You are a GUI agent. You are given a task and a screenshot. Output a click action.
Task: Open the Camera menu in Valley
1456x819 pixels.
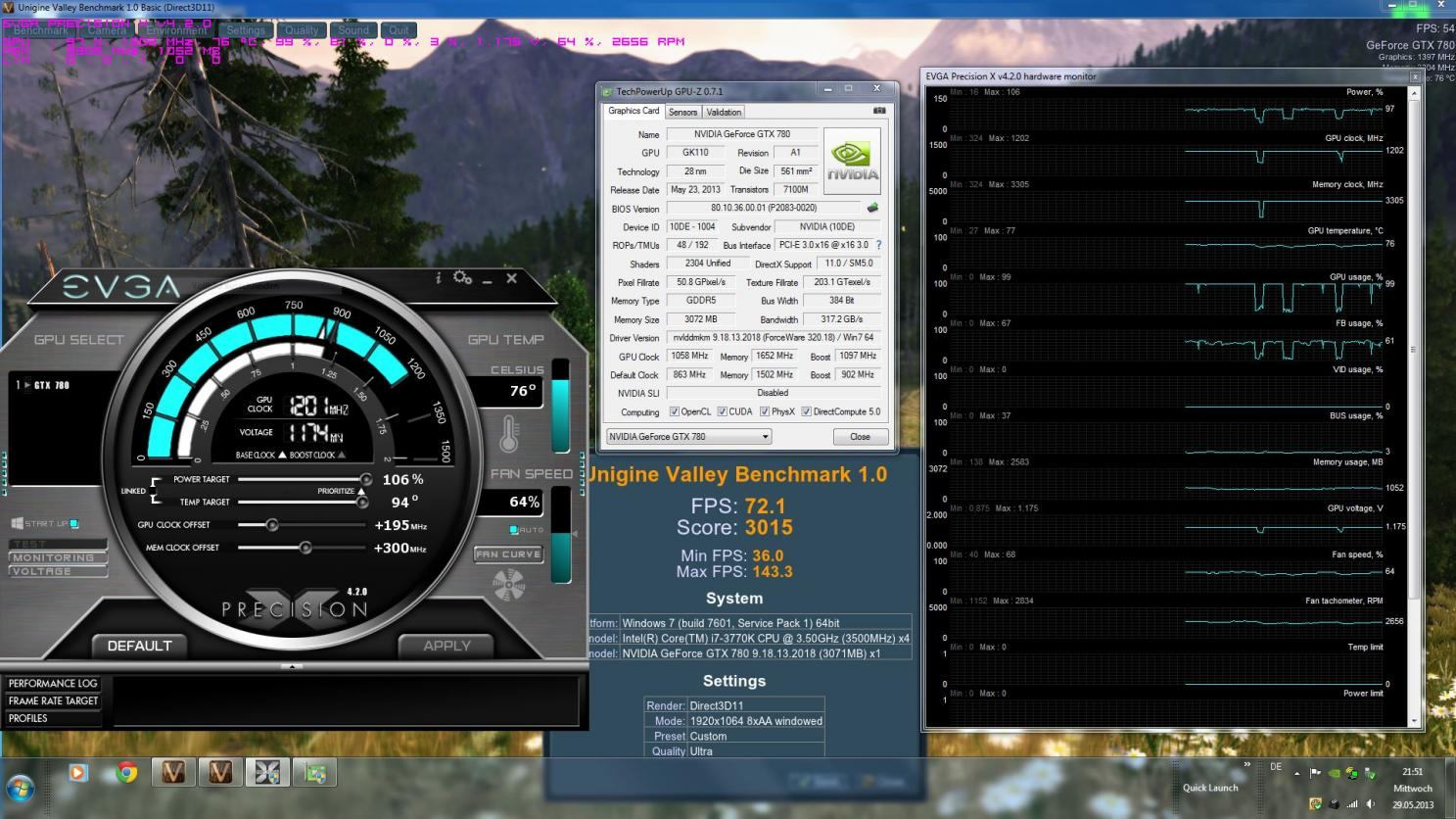click(107, 30)
